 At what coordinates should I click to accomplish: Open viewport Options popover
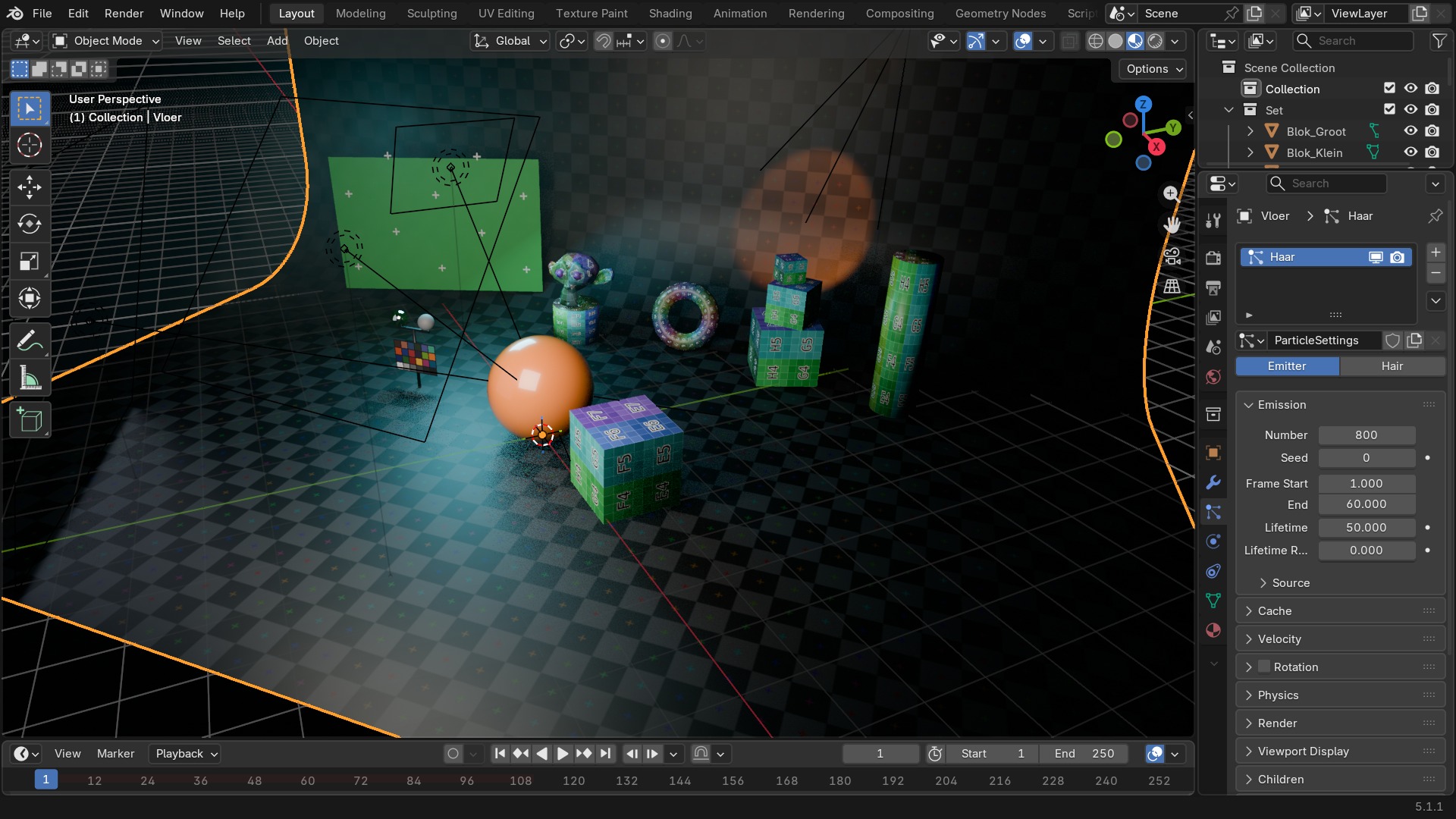pos(1153,69)
